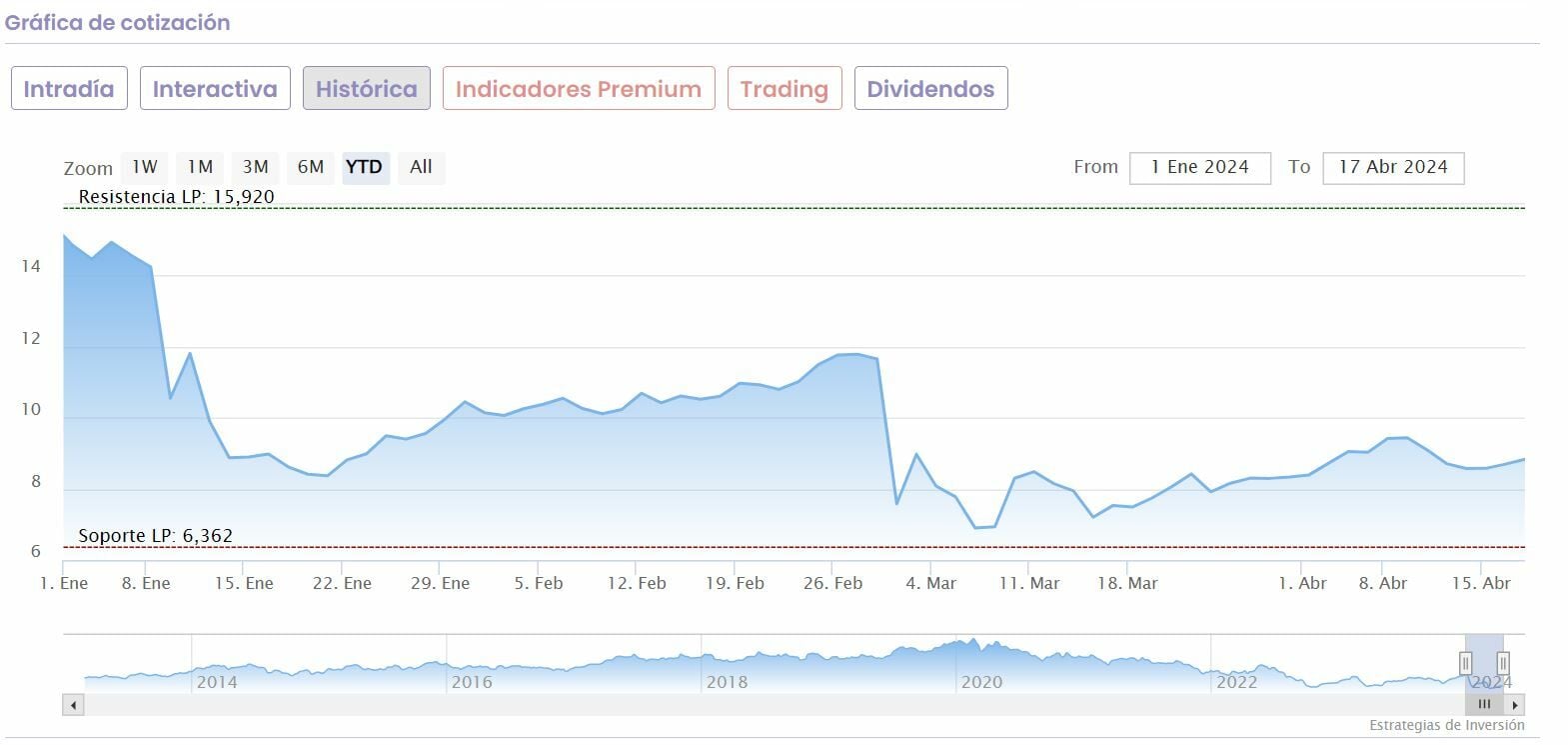Click the navigator right range handle
Viewport: 1568px width, 745px height.
click(1502, 663)
